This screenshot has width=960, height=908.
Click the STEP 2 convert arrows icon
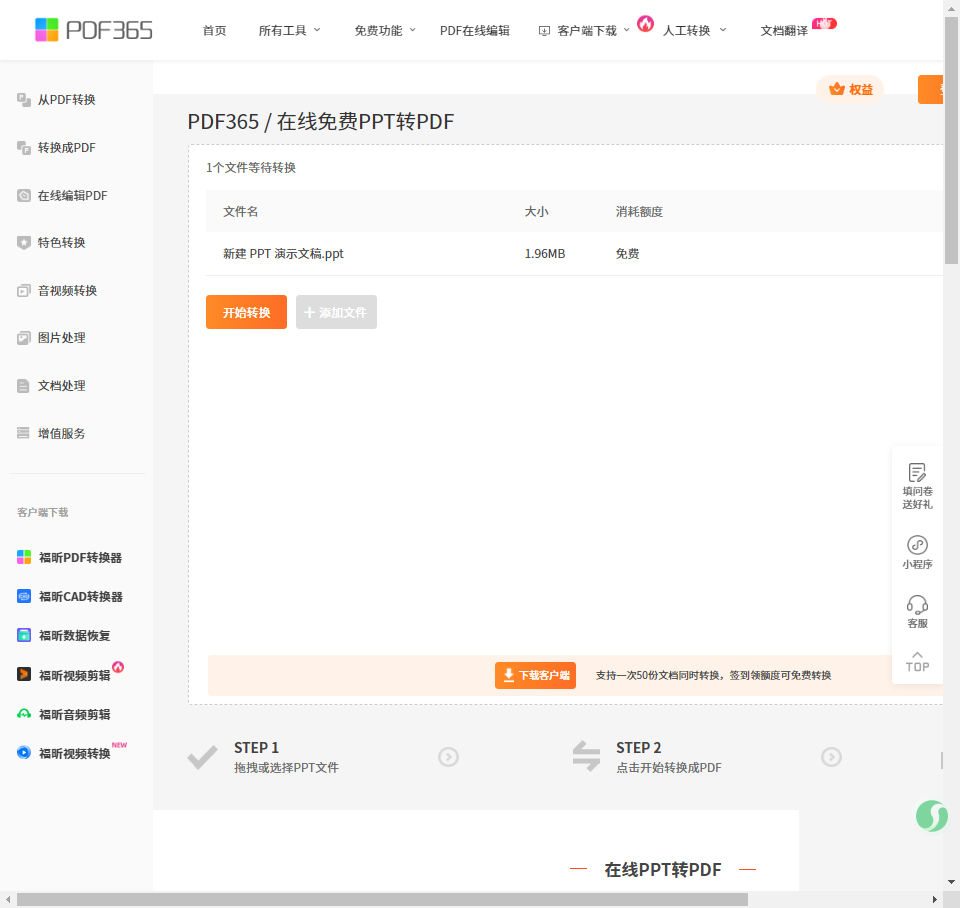[x=586, y=756]
